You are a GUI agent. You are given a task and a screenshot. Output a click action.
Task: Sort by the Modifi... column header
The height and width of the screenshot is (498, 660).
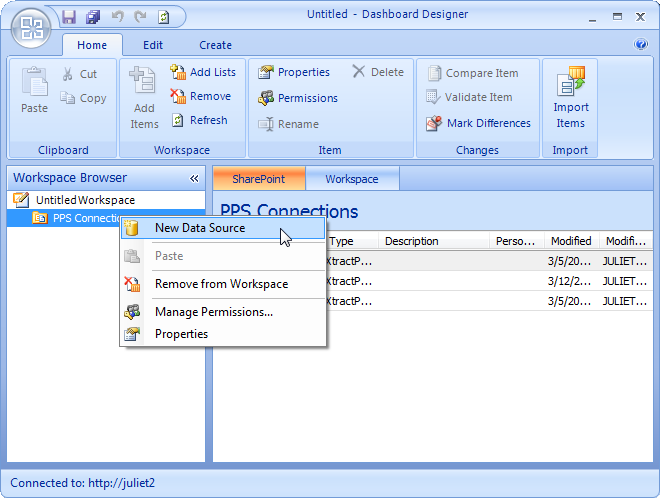(x=626, y=241)
